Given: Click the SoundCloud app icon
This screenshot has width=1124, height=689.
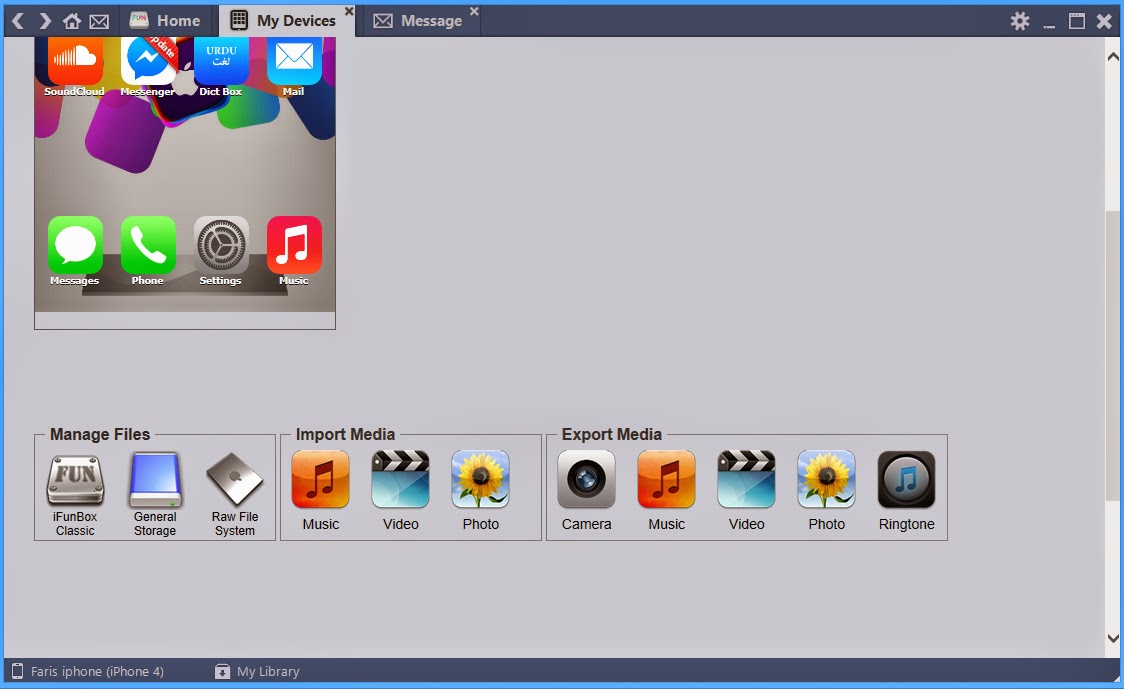Looking at the screenshot, I should pos(75,61).
